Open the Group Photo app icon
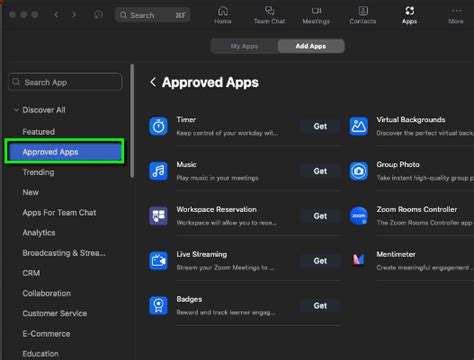 click(359, 171)
